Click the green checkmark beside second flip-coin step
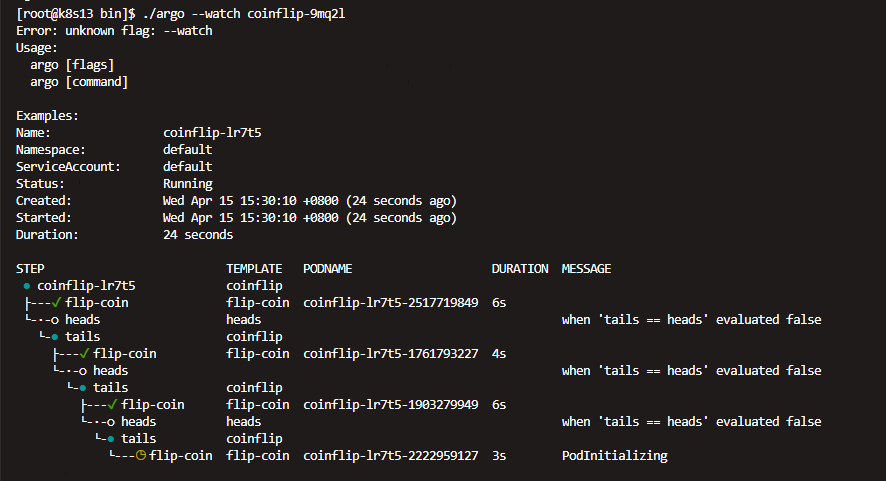 click(x=84, y=354)
